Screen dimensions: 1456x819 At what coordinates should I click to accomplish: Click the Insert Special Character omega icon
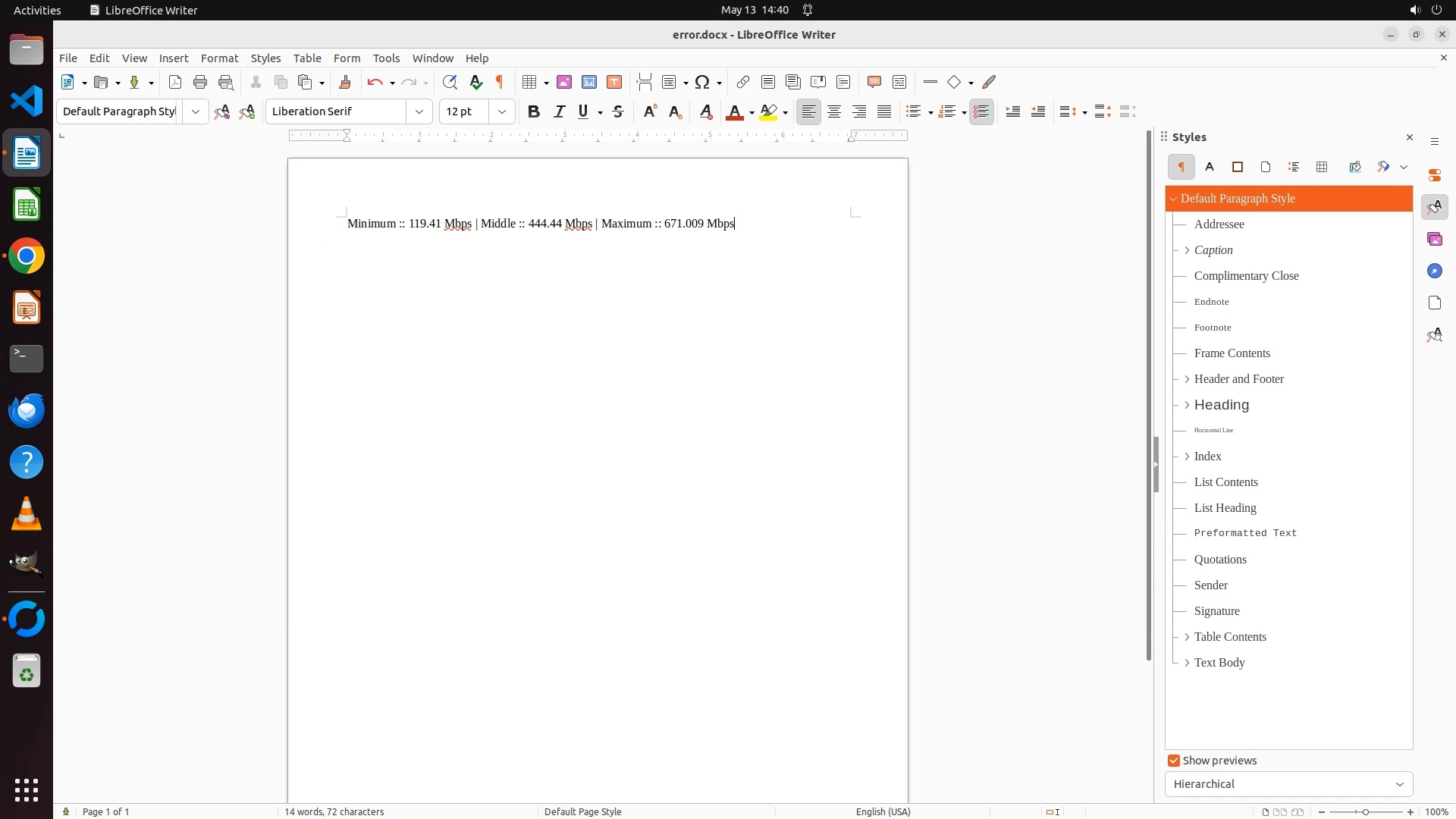click(702, 82)
